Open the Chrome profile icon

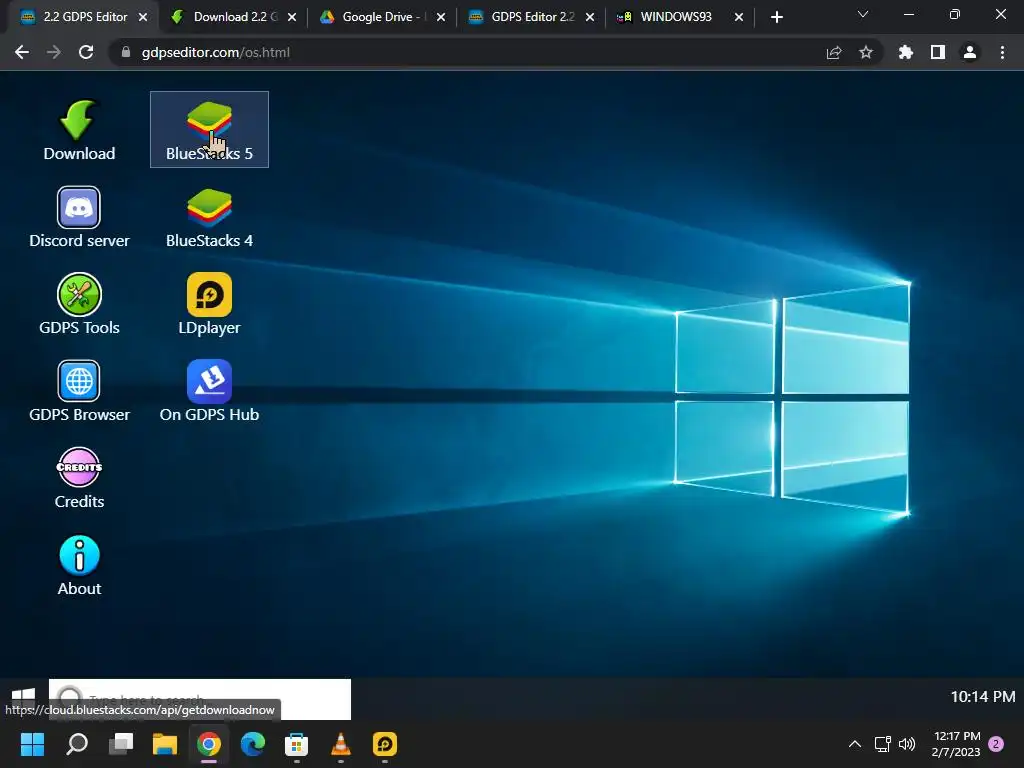(x=970, y=52)
